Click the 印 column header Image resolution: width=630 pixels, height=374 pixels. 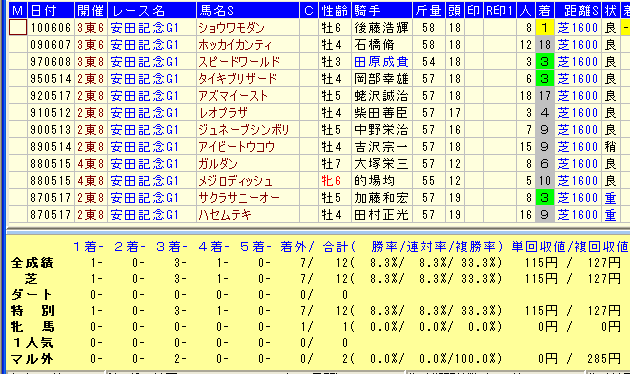point(474,10)
